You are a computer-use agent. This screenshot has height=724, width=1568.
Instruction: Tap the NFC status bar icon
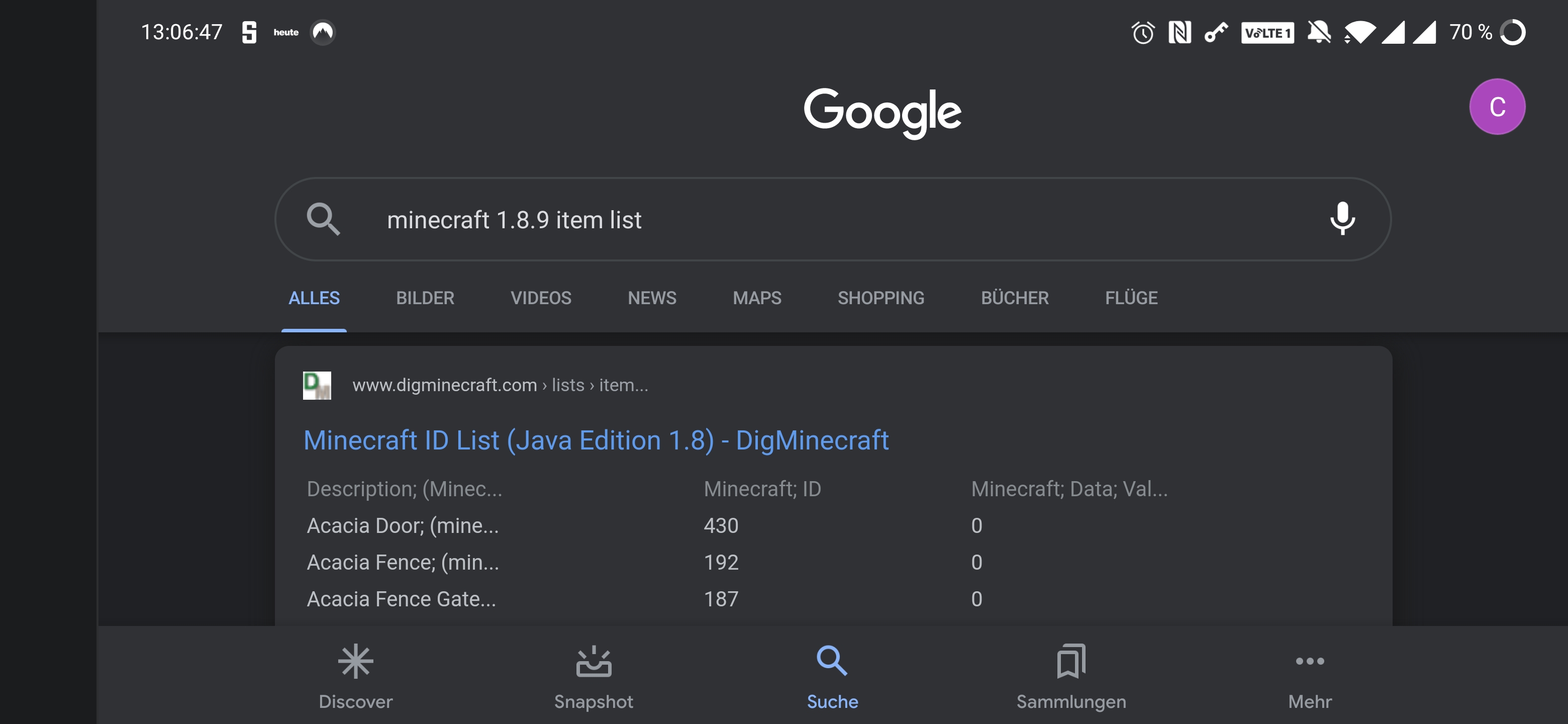click(x=1180, y=32)
